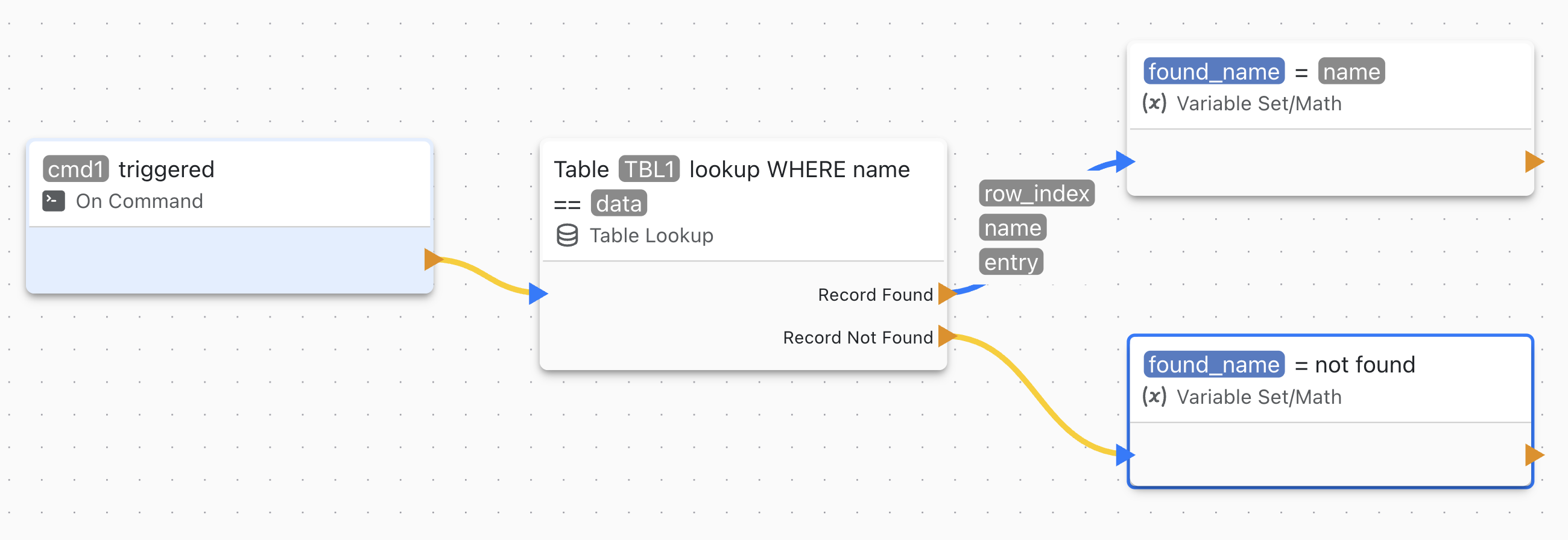This screenshot has width=1568, height=540.
Task: Click the On Command terminal icon
Action: coord(54,201)
